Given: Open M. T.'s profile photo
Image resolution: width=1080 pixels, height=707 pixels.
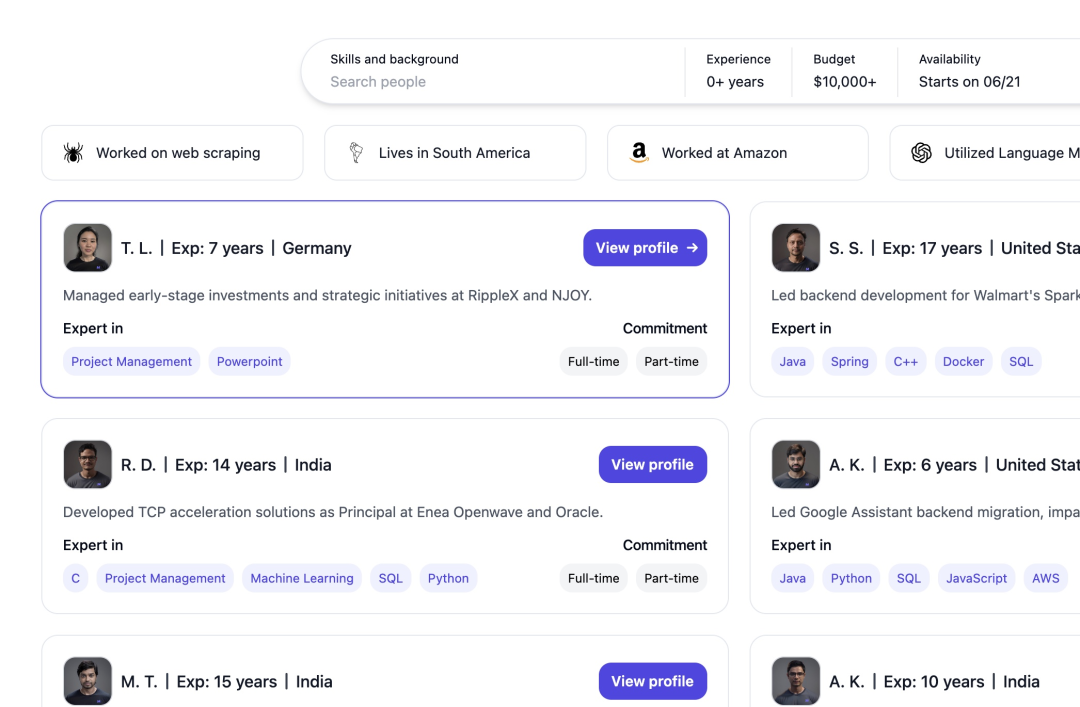Looking at the screenshot, I should 87,681.
